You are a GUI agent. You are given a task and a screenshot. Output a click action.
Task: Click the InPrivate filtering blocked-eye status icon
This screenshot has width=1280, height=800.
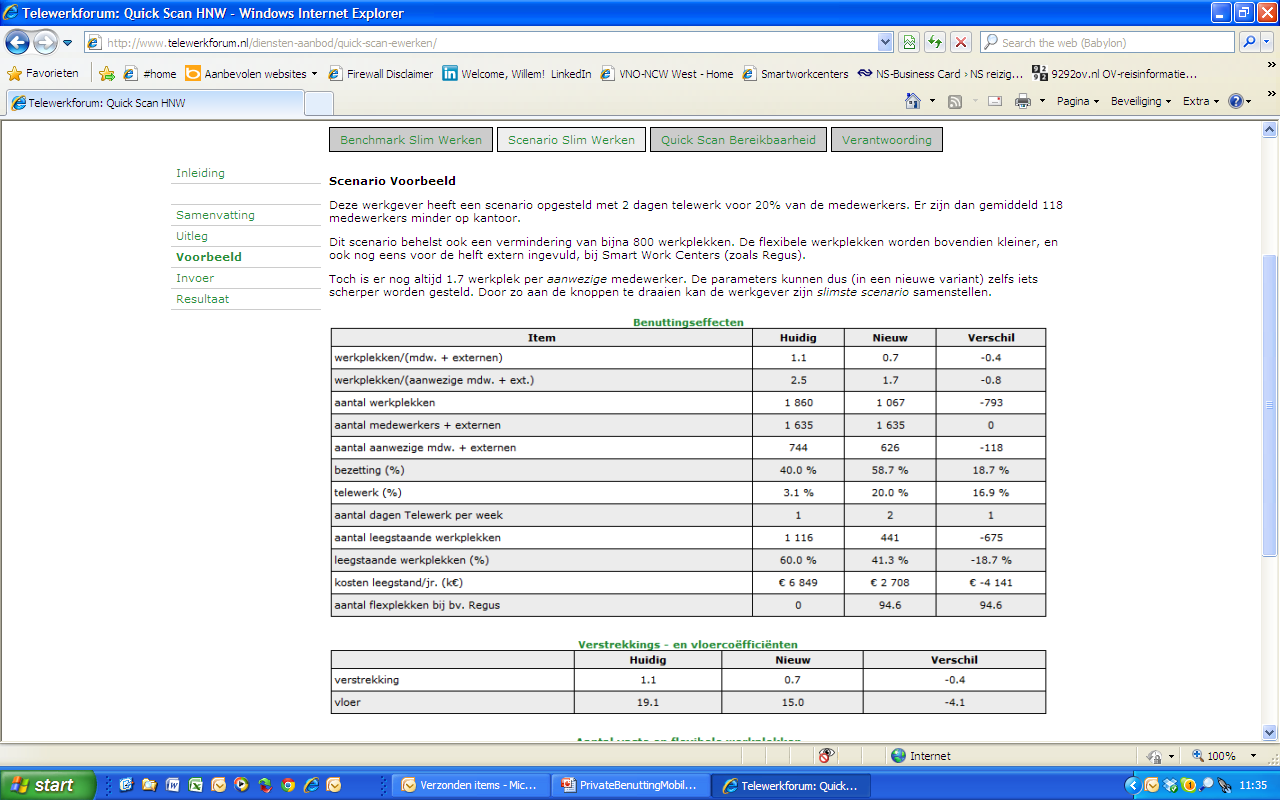(x=827, y=756)
